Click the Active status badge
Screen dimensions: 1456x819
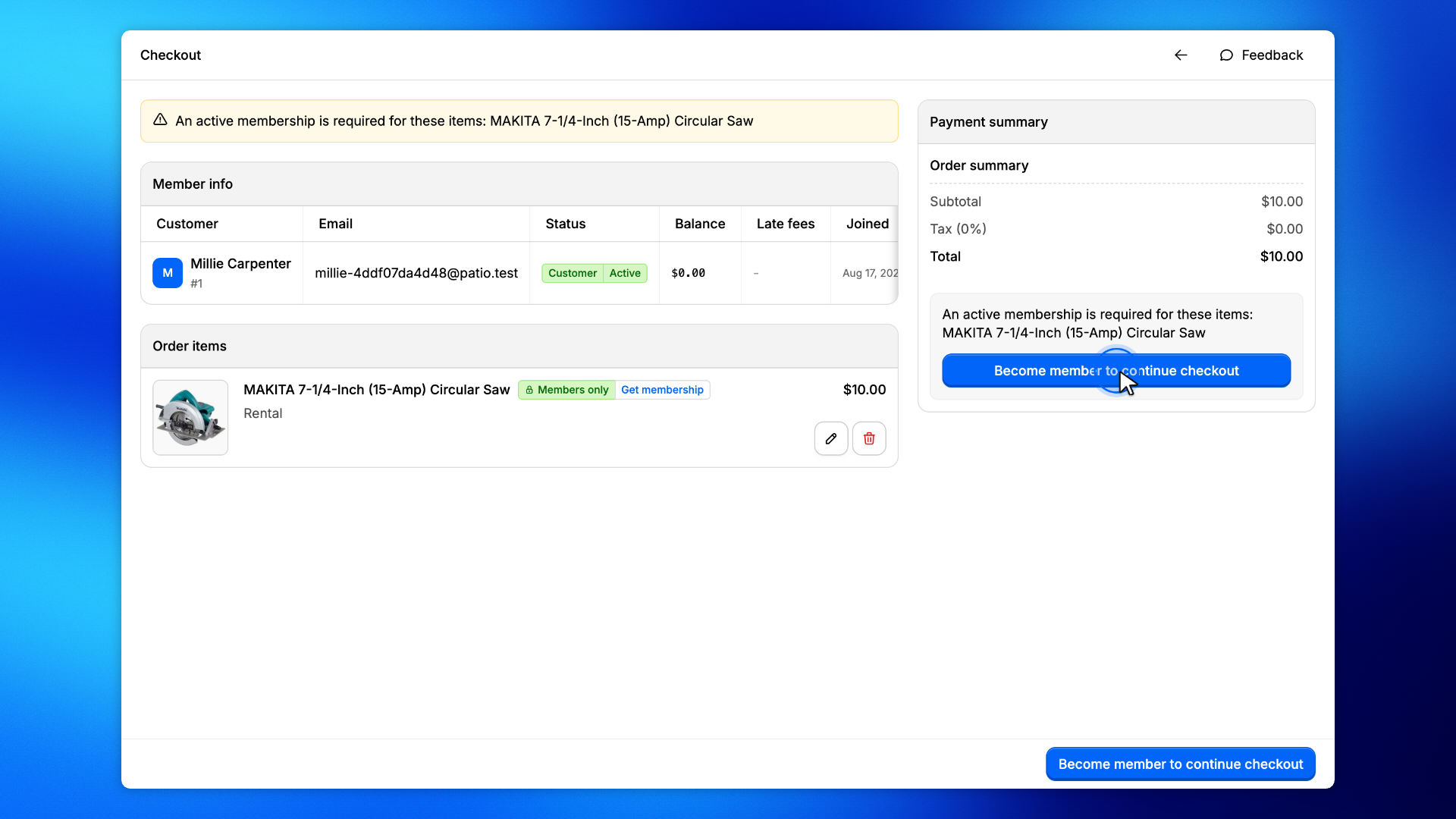[x=625, y=273]
